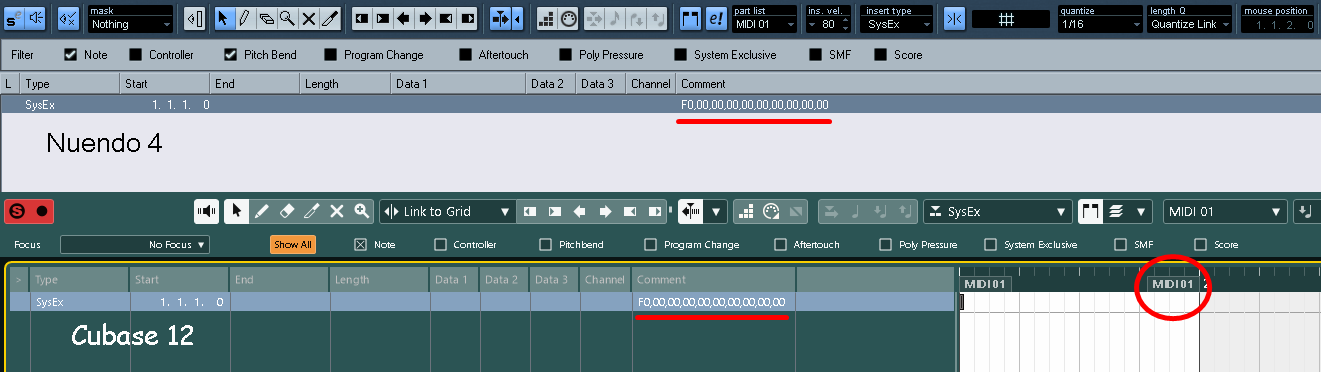The width and height of the screenshot is (1321, 372).
Task: Enable the Score checkbox in Cubase 12
Action: (x=1201, y=244)
